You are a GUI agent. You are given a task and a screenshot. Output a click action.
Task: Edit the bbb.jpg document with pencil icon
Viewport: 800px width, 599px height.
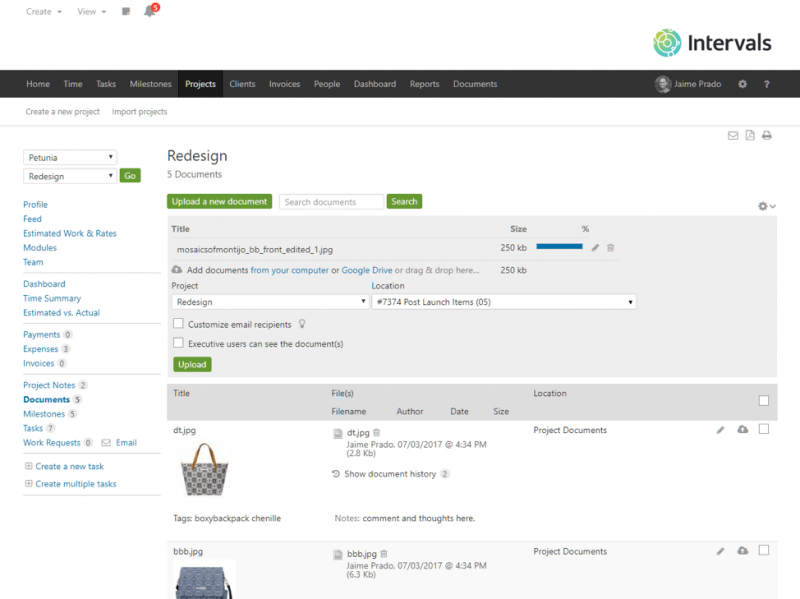click(720, 551)
